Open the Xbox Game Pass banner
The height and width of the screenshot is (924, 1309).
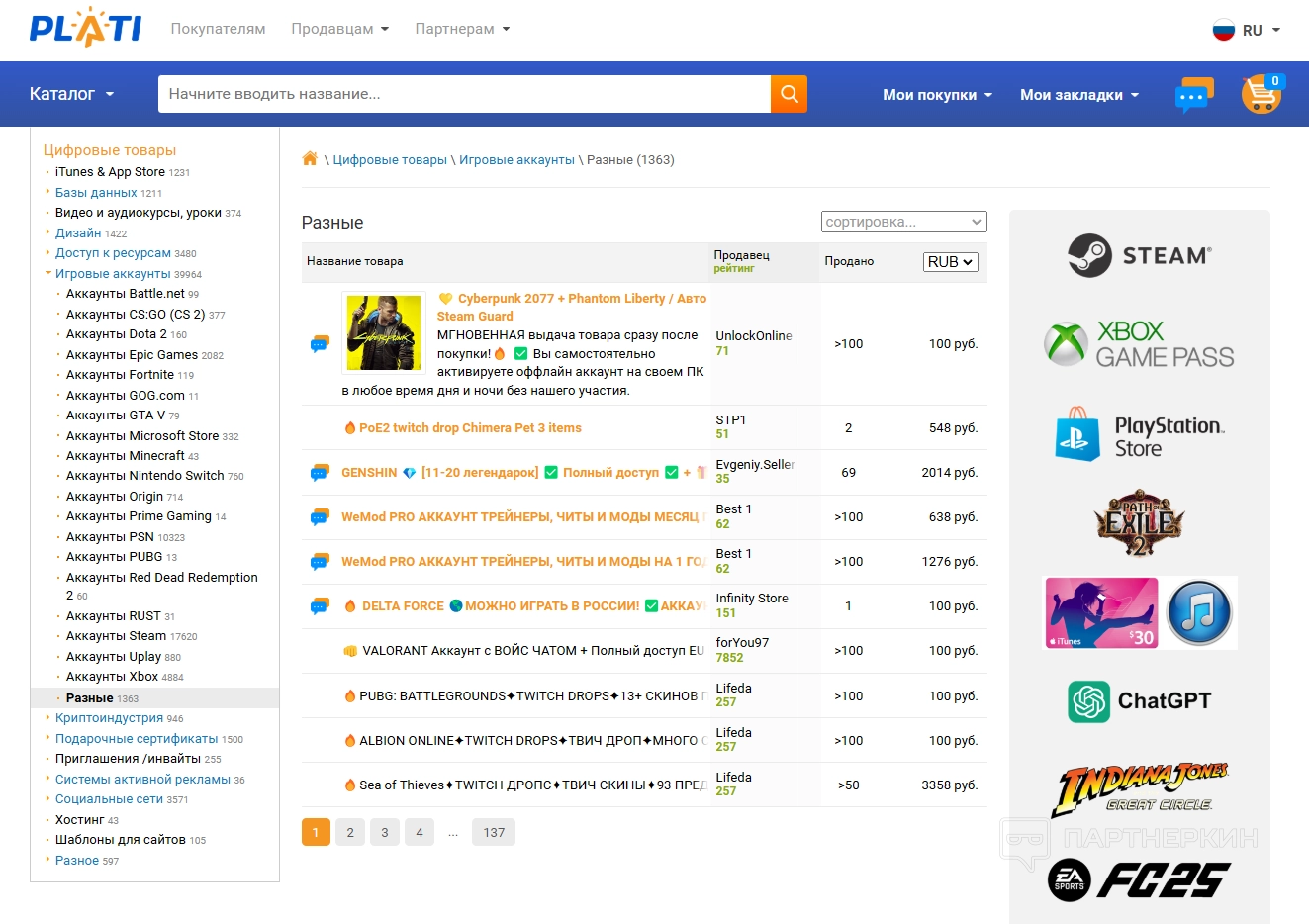[1139, 343]
